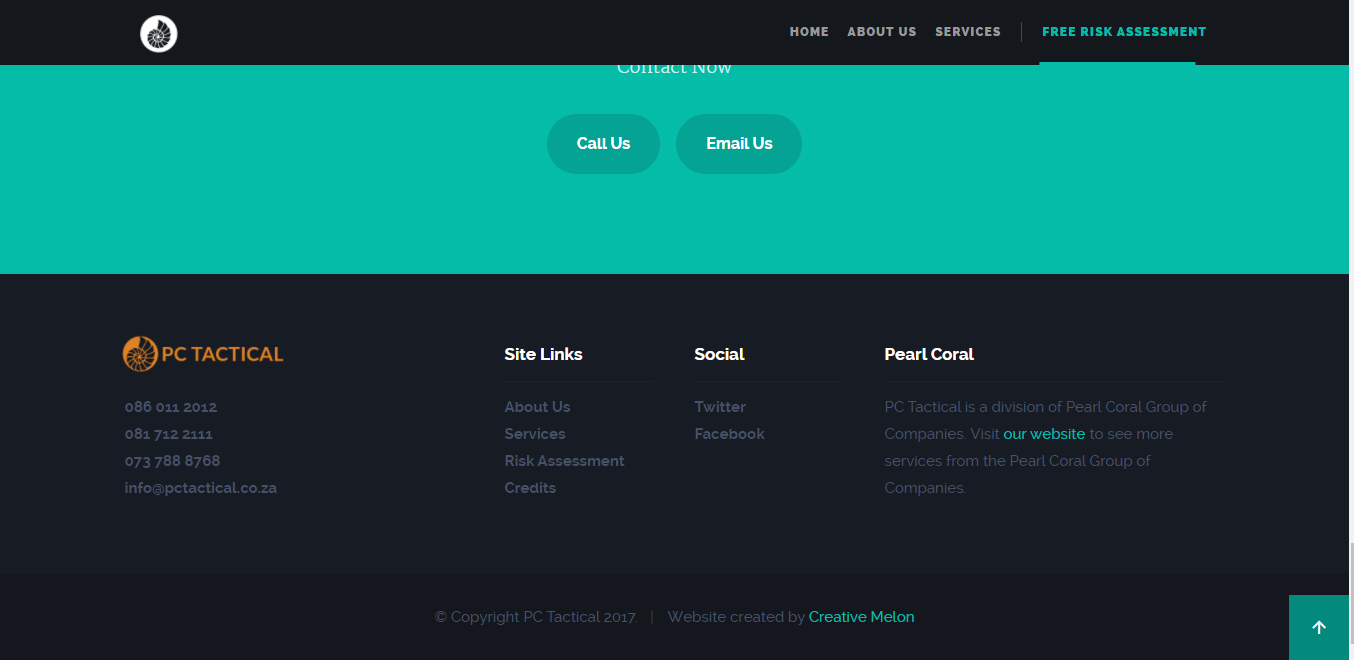1354x660 pixels.
Task: Open the Creative Melon credit link
Action: point(861,617)
